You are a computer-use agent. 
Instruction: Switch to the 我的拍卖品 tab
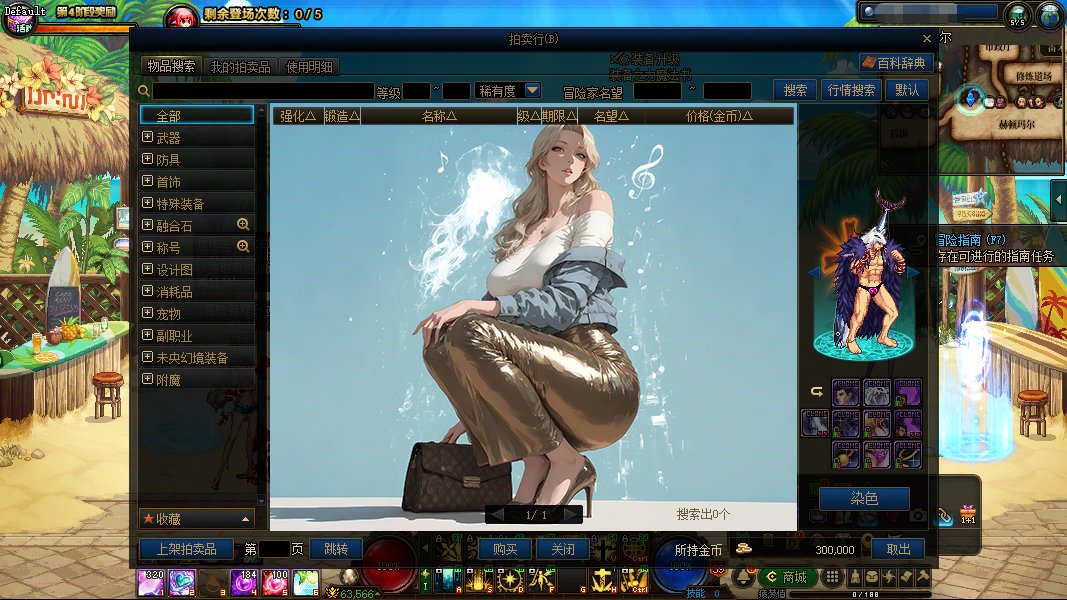click(x=240, y=67)
